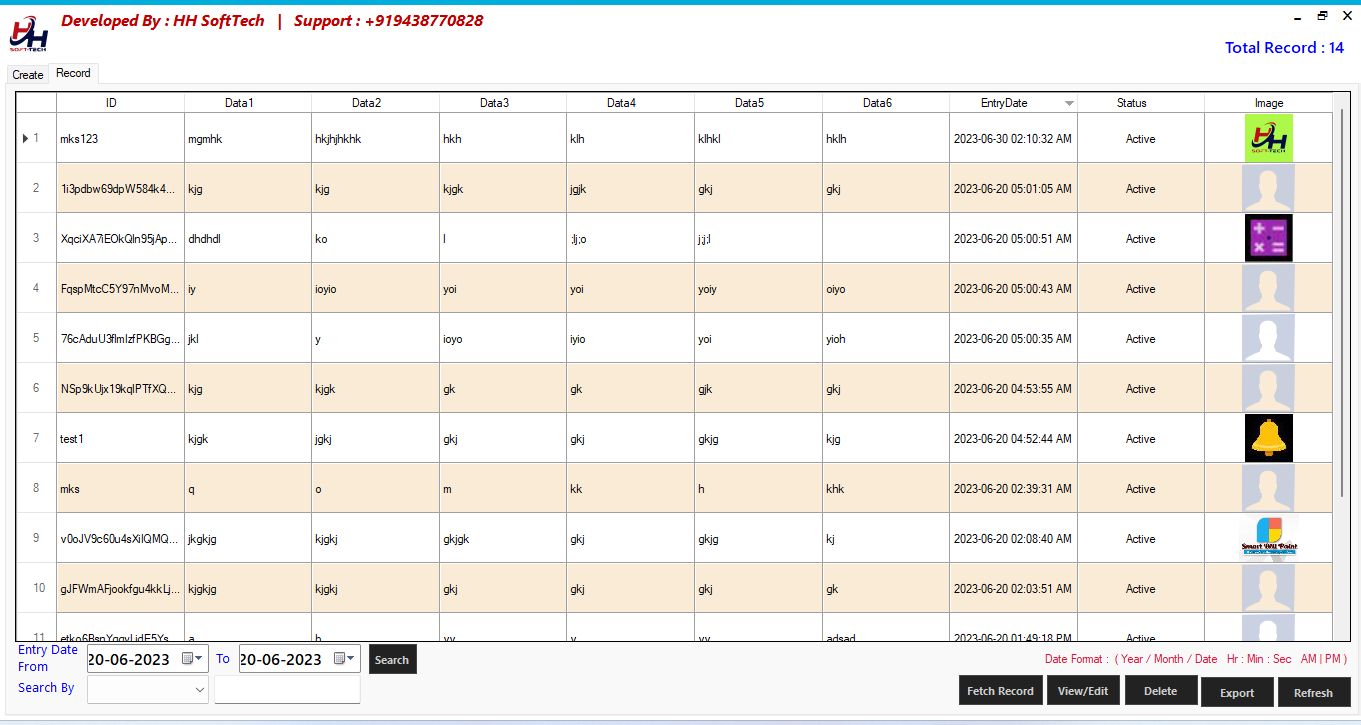
Task: Click the ID cell mks123
Action: click(x=120, y=139)
